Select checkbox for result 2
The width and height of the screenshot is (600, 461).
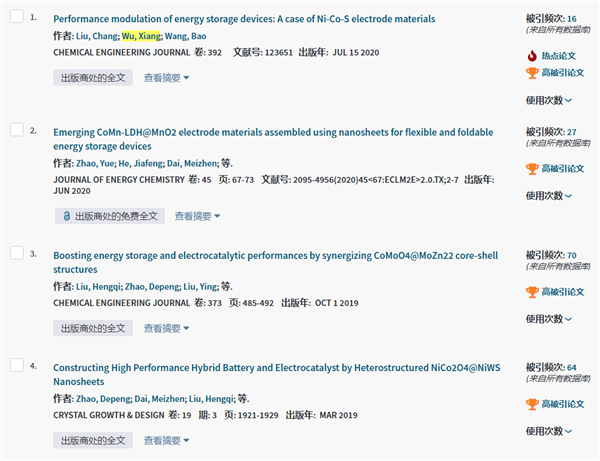tap(16, 131)
